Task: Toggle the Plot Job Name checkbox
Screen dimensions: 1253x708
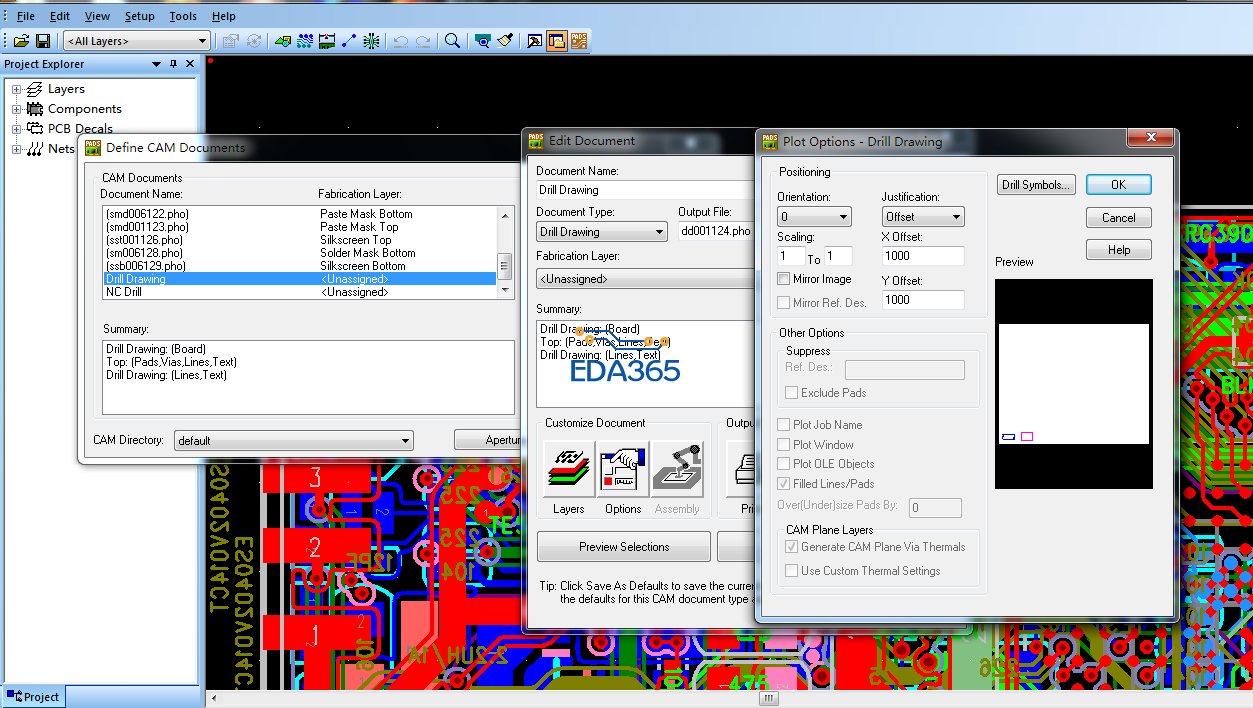Action: coord(785,425)
